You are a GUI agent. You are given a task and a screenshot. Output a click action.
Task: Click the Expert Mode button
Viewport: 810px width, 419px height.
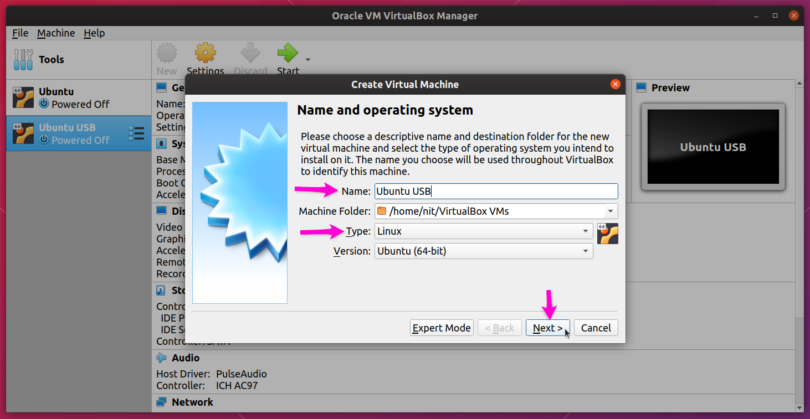click(442, 328)
